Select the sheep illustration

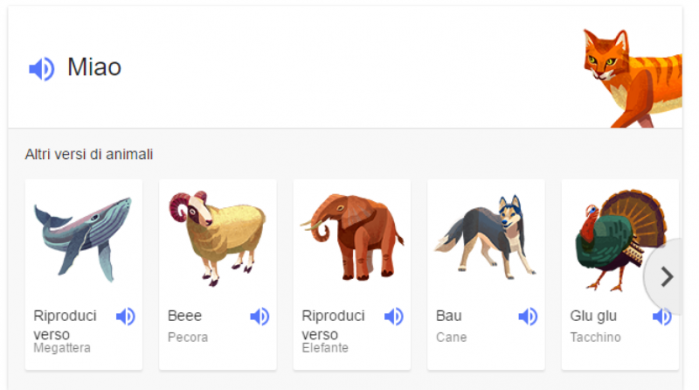(x=217, y=238)
